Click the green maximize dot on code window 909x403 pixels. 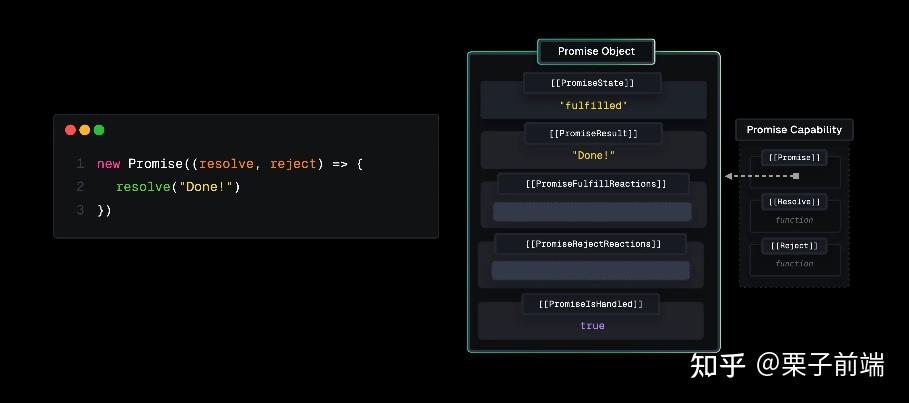[99, 130]
